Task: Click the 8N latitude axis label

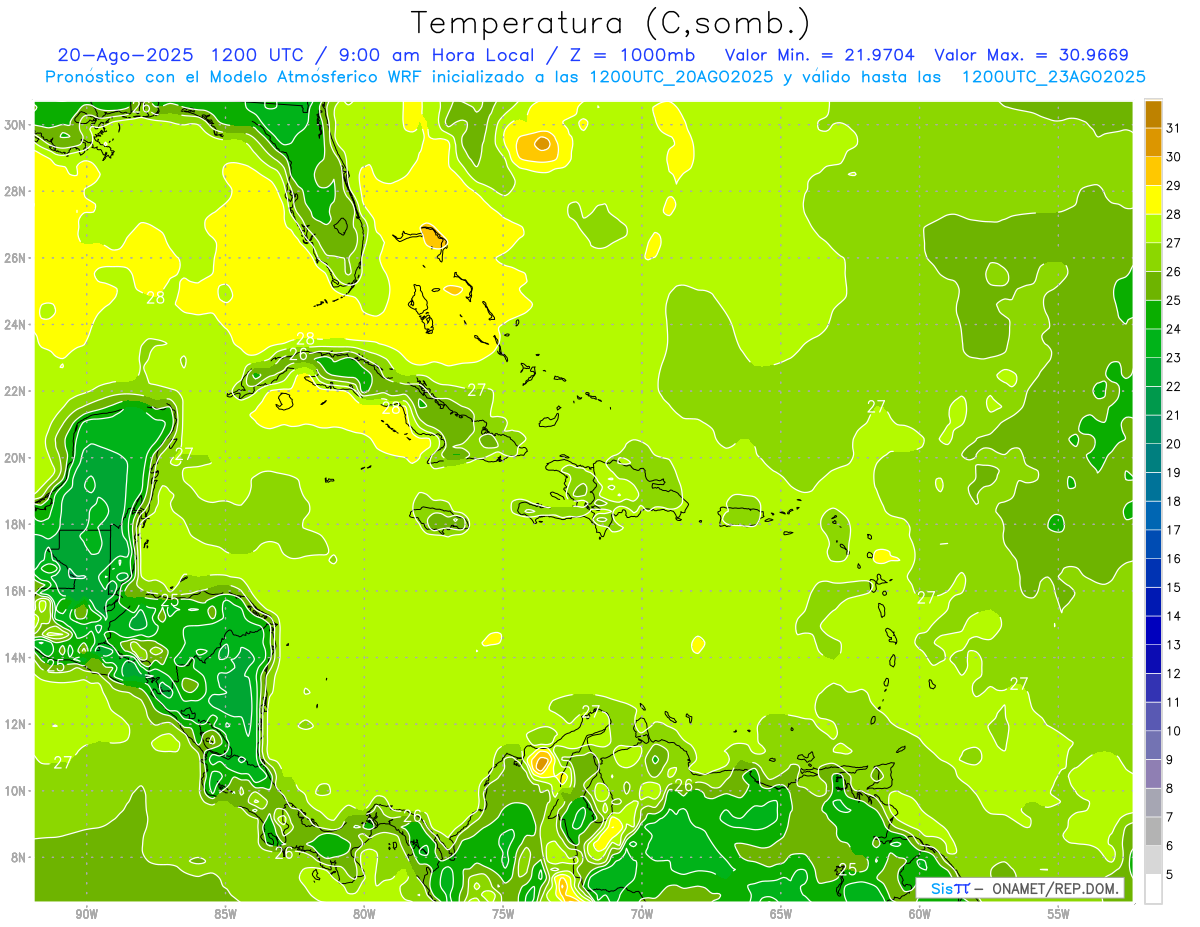Action: click(19, 857)
